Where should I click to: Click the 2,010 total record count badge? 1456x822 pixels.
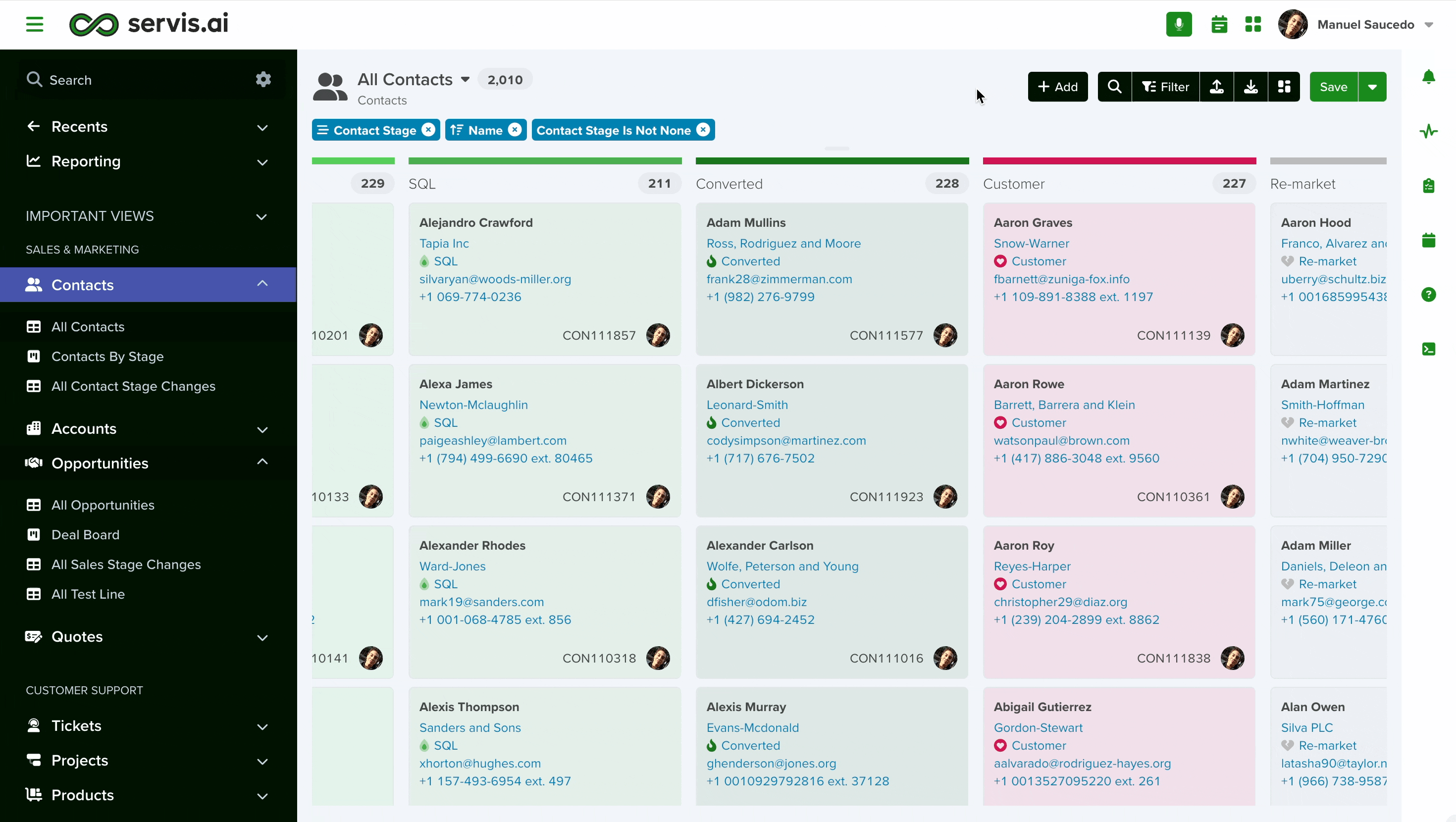(x=505, y=80)
